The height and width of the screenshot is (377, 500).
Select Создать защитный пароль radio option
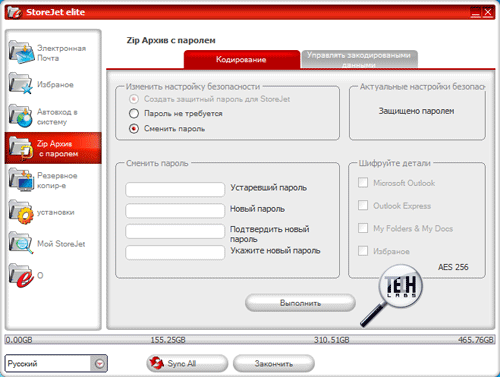[x=134, y=99]
